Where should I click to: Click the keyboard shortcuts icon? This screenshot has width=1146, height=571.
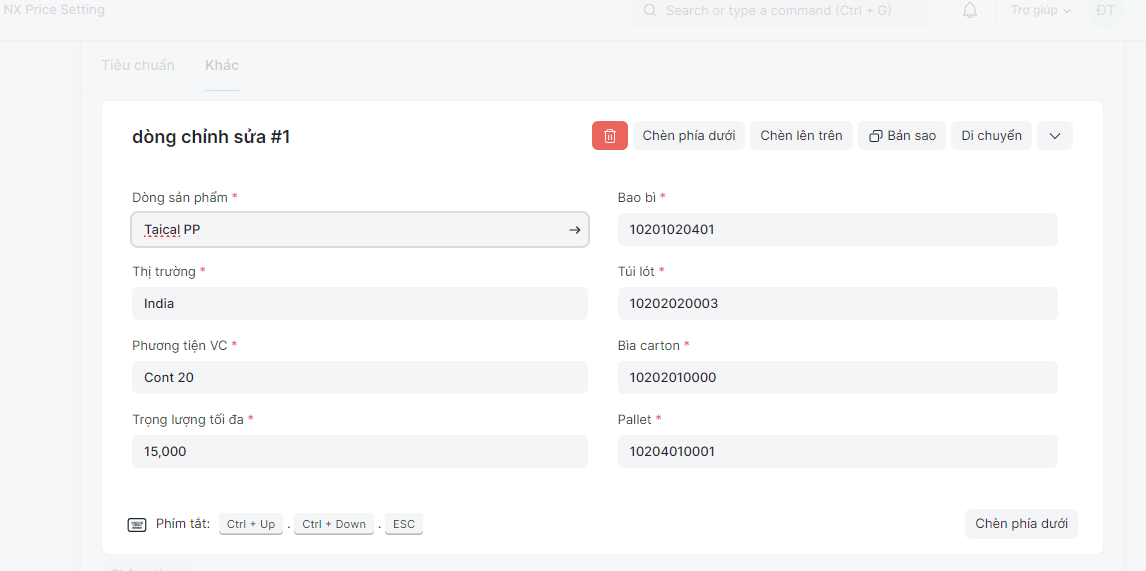[x=137, y=525]
